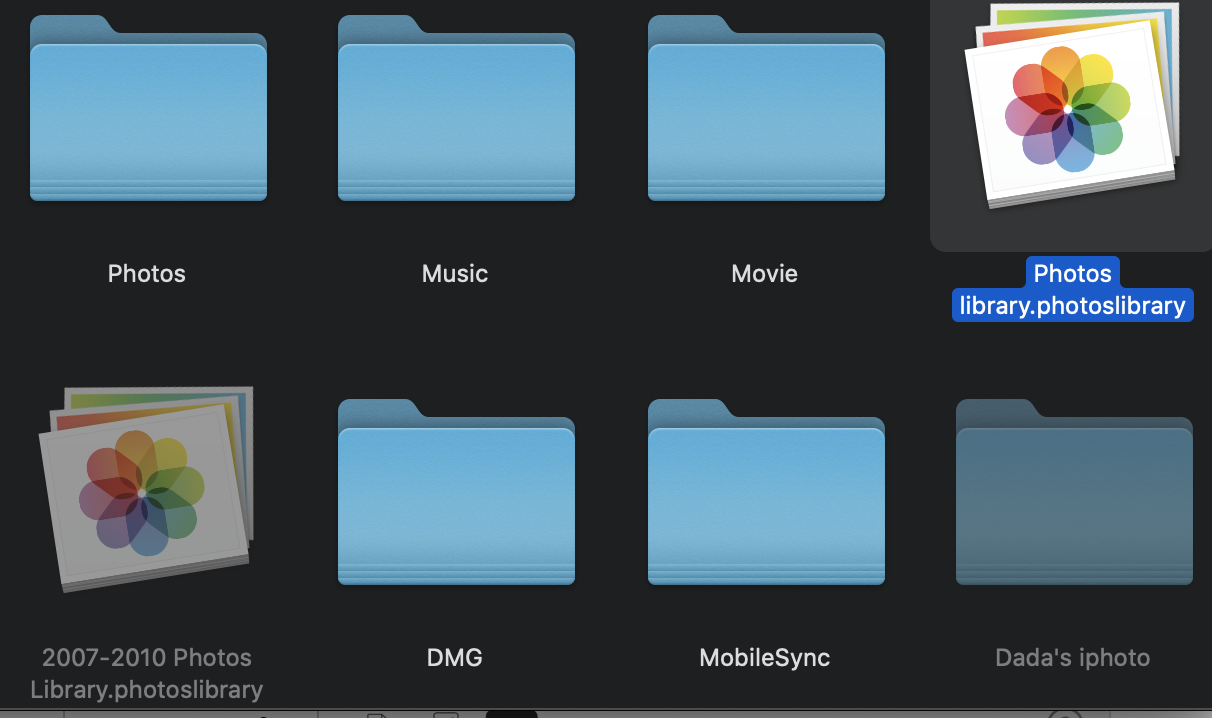This screenshot has width=1212, height=718.
Task: Click the "Photos" folder name label
Action: click(x=147, y=273)
